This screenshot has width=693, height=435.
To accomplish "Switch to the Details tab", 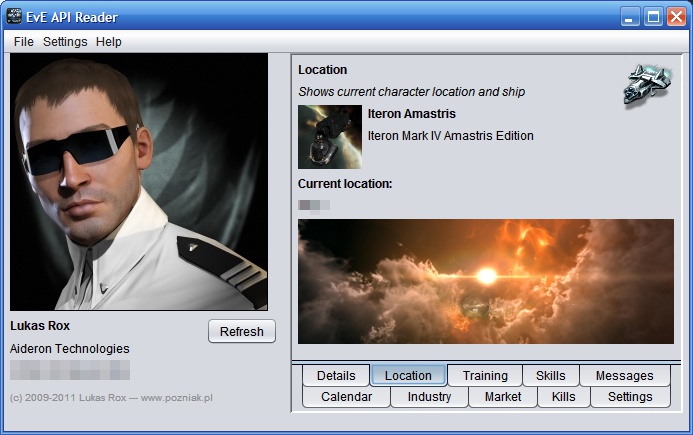I will 336,375.
